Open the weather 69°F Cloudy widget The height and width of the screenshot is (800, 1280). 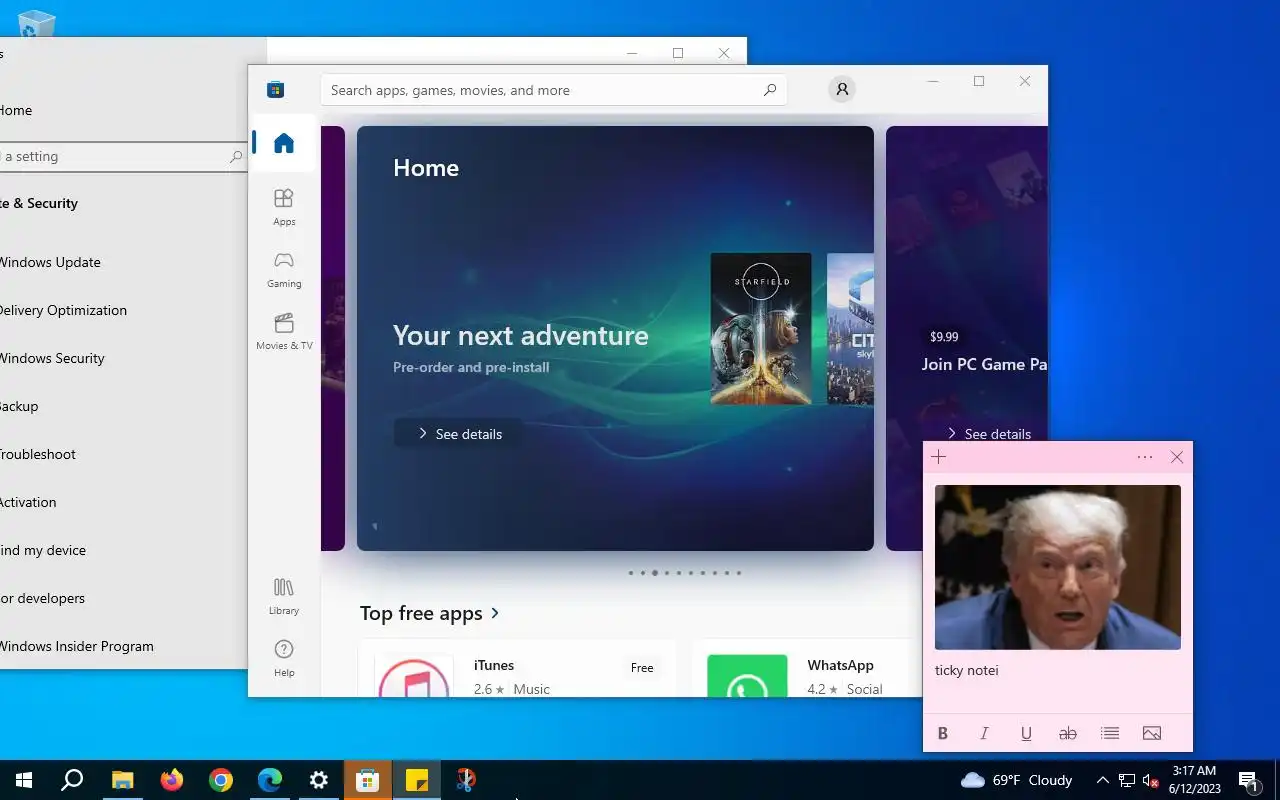(1016, 780)
